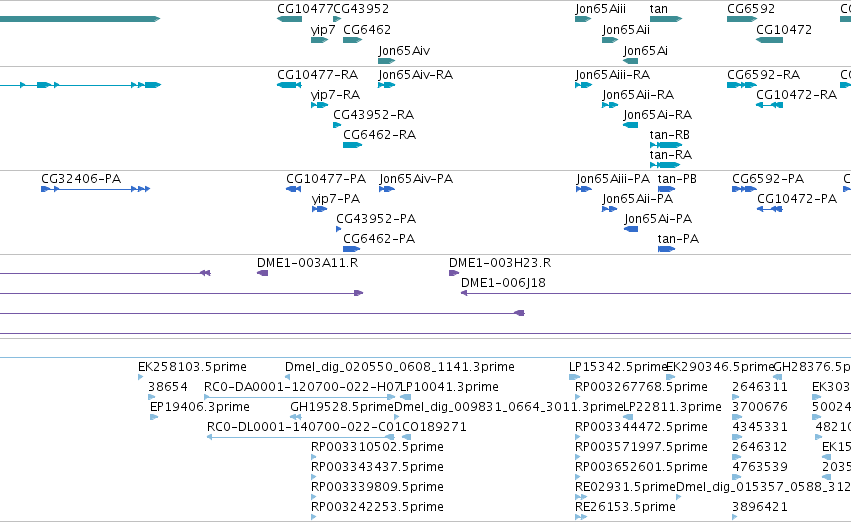Select the LP15342.5prime EST label
Image resolution: width=851 pixels, height=522 pixels.
pos(618,367)
